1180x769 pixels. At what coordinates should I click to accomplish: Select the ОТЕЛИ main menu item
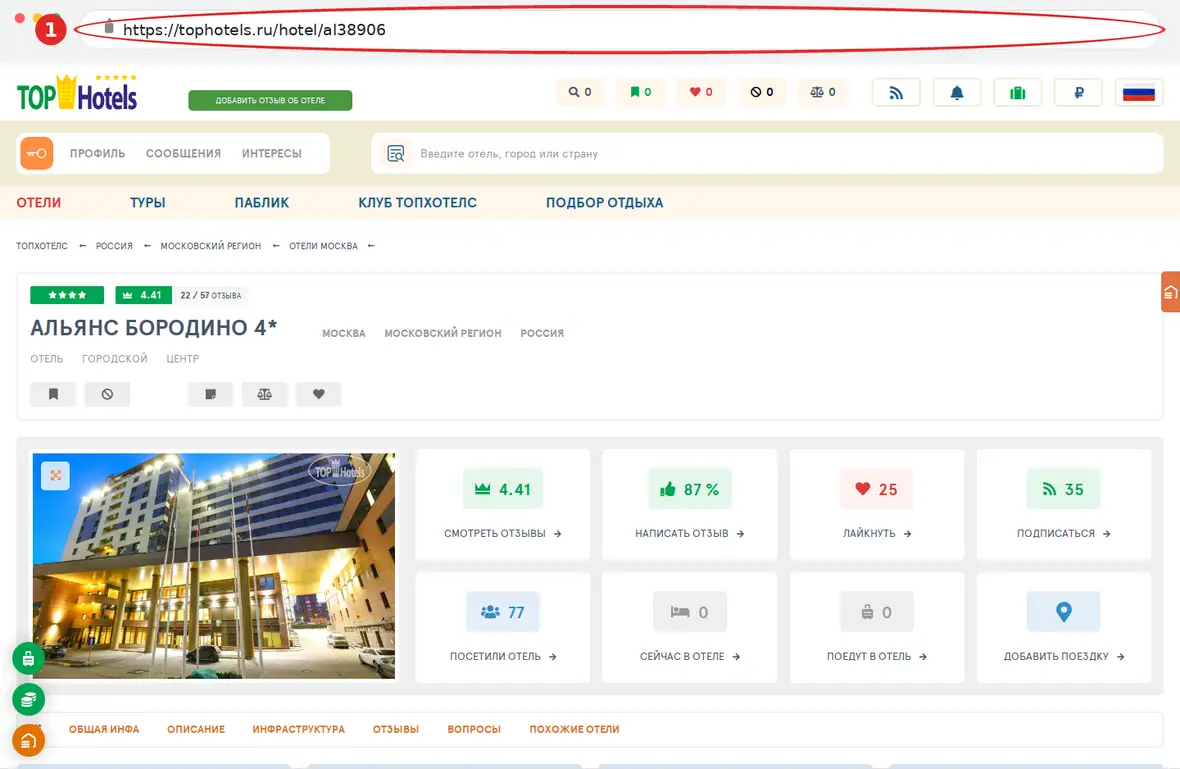[x=39, y=203]
